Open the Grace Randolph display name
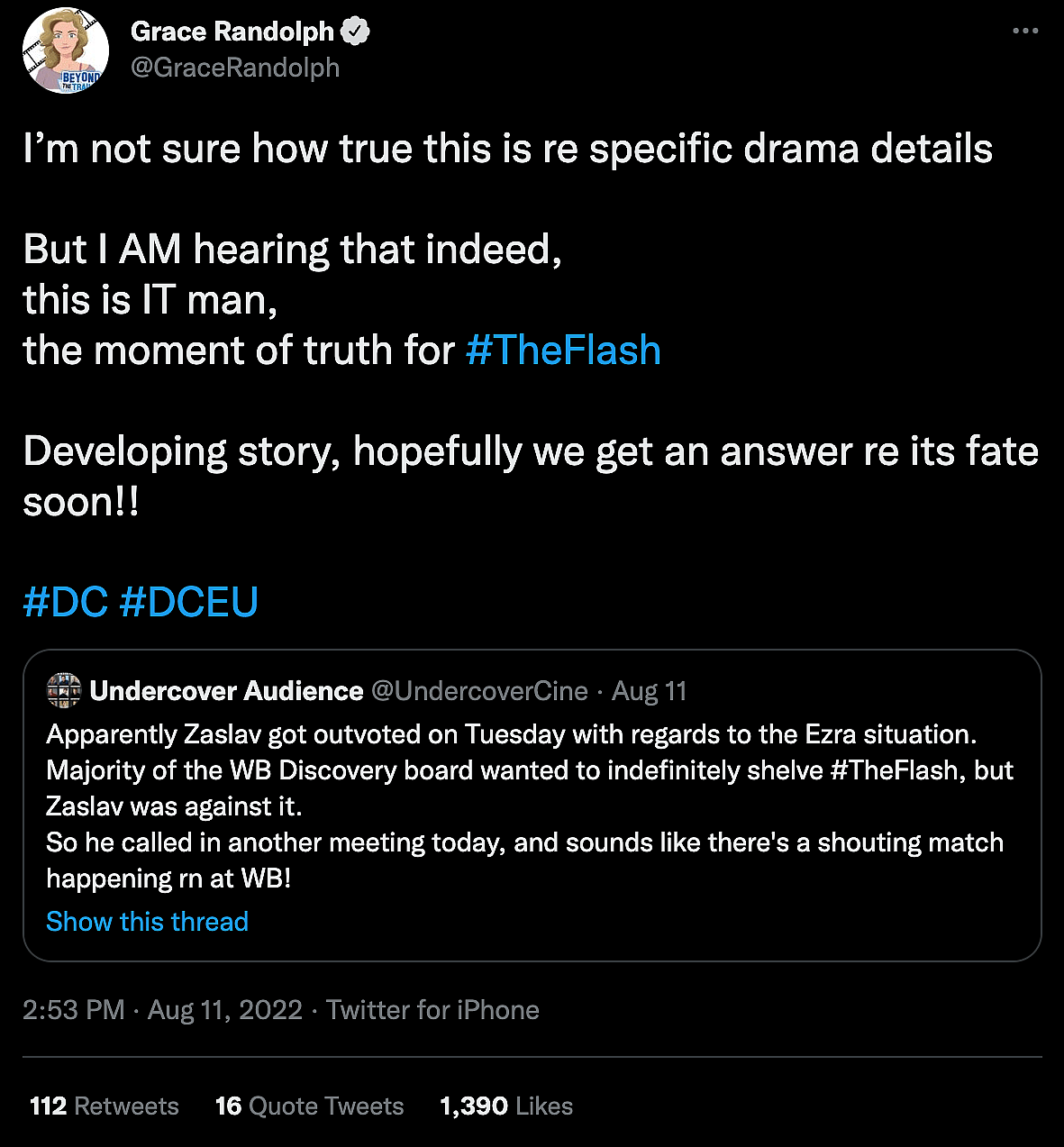Image resolution: width=1064 pixels, height=1147 pixels. (232, 32)
